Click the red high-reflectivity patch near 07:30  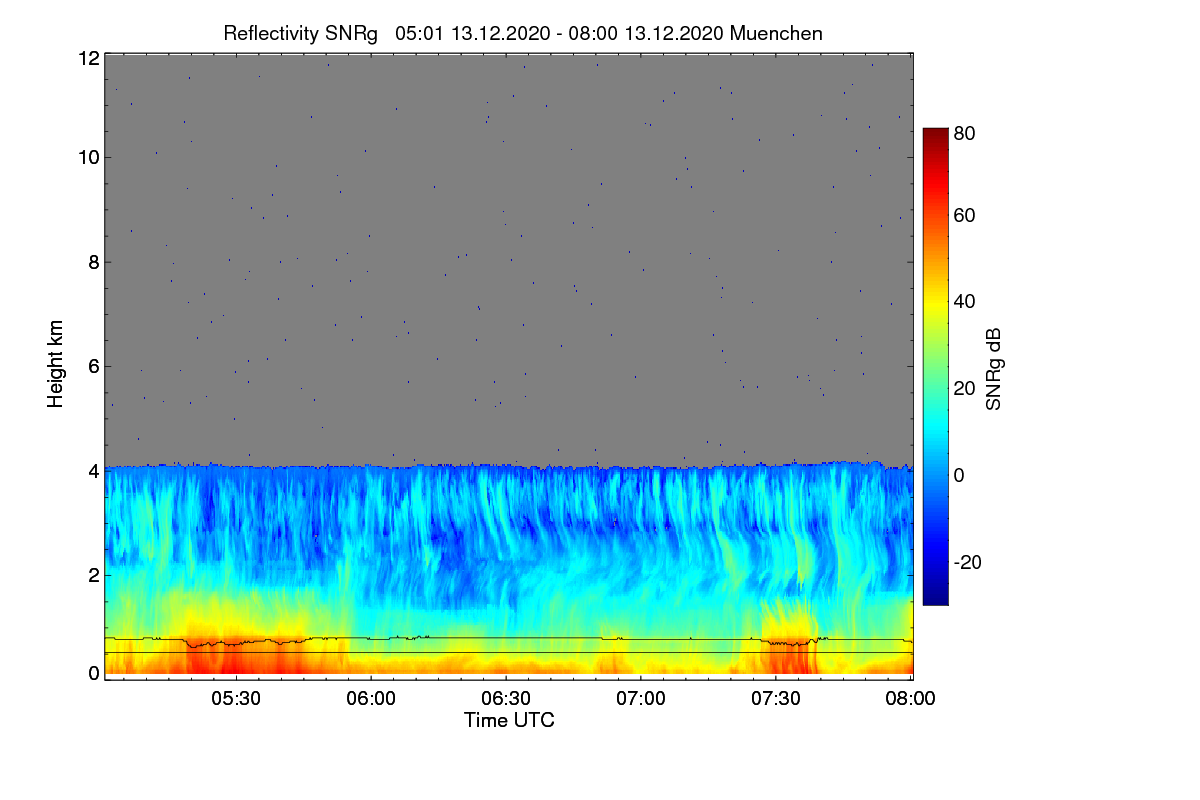[x=789, y=655]
